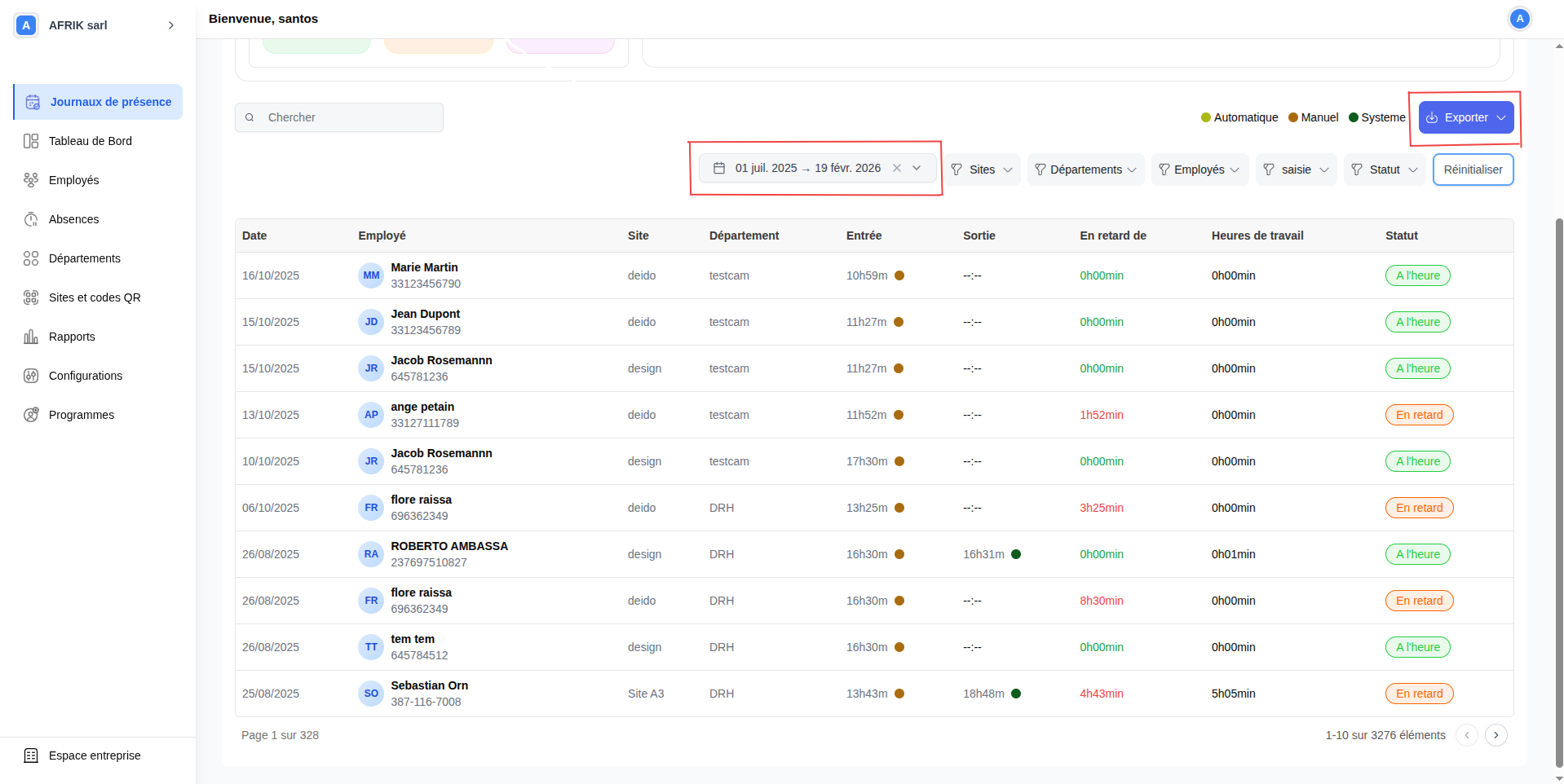
Task: Click the Rapports chart icon
Action: tap(31, 337)
